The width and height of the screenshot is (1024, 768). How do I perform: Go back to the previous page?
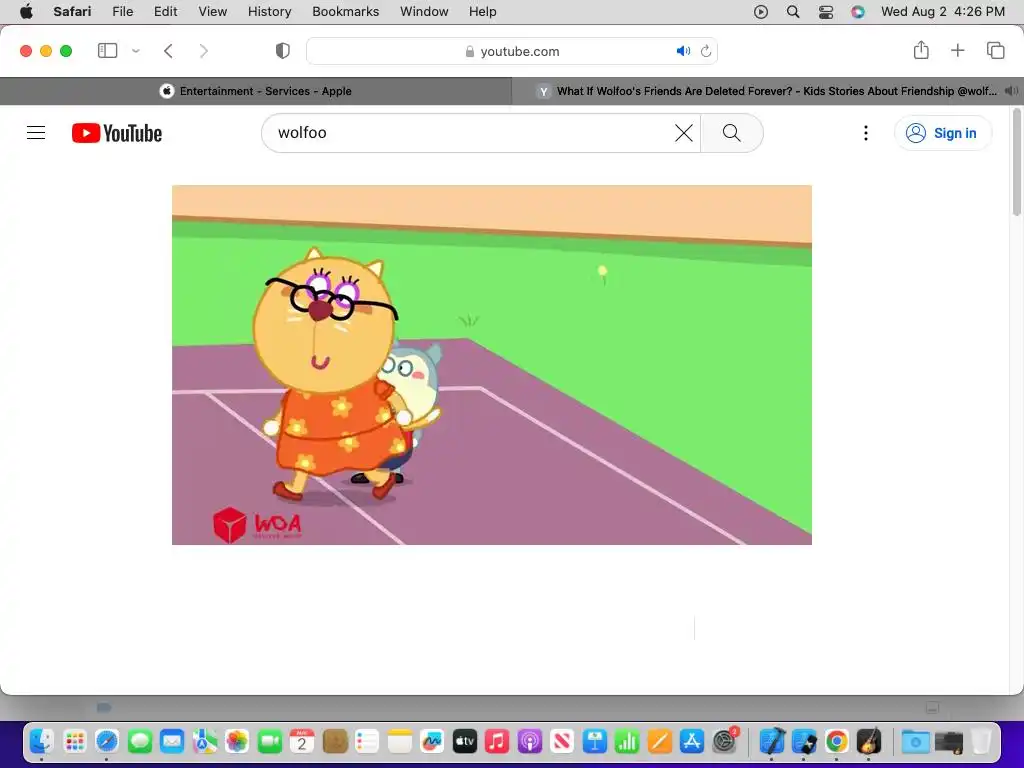coord(168,51)
